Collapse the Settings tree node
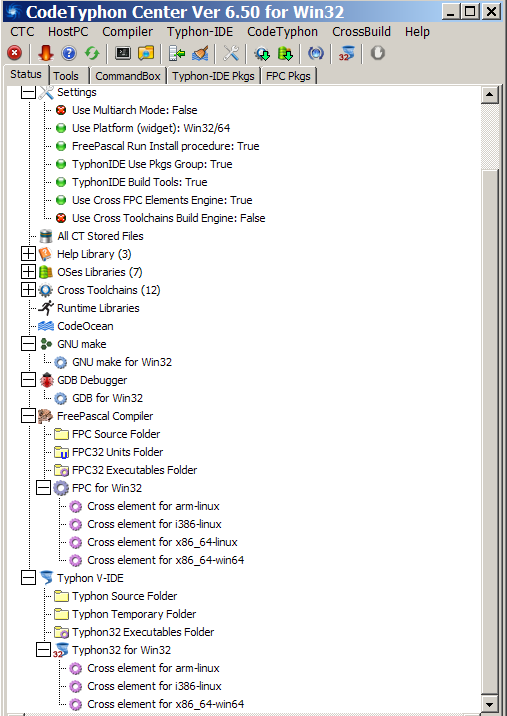The image size is (507, 716). [x=28, y=92]
